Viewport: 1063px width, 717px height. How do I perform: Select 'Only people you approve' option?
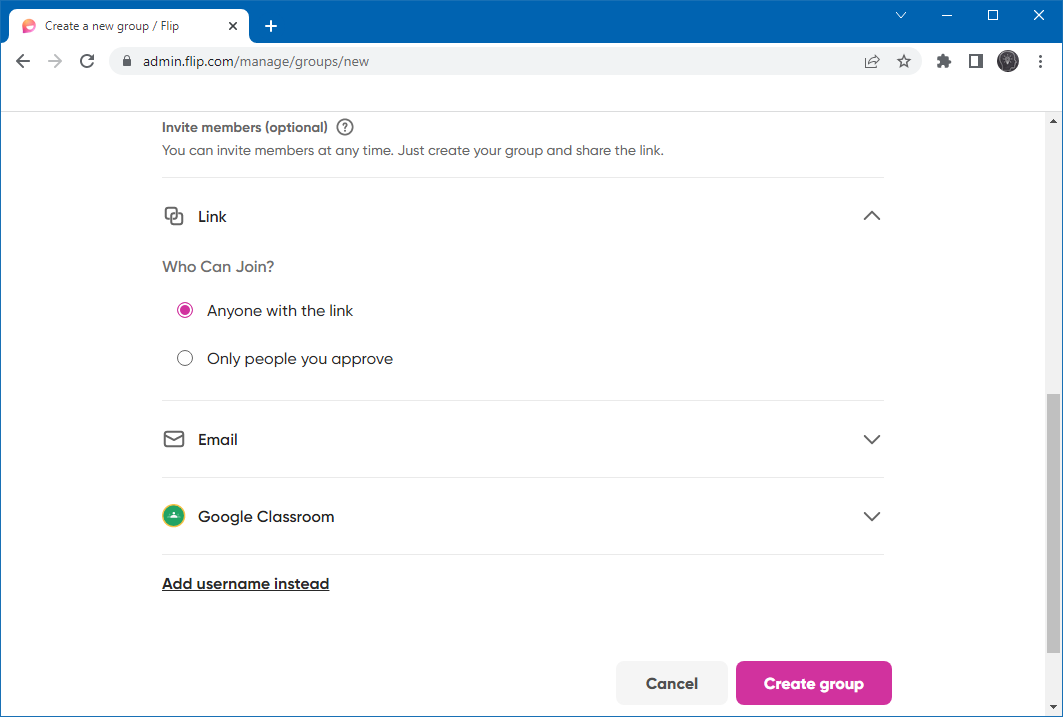185,358
